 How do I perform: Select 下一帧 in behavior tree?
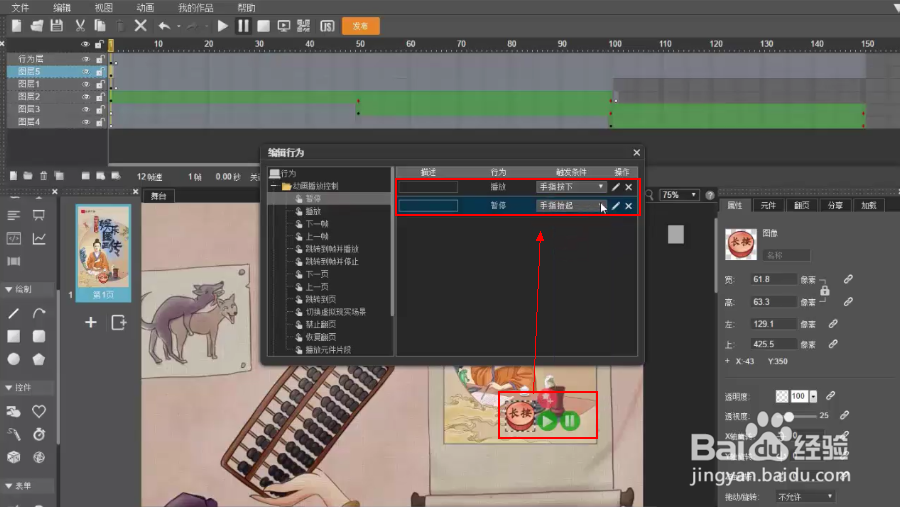pyautogui.click(x=317, y=224)
